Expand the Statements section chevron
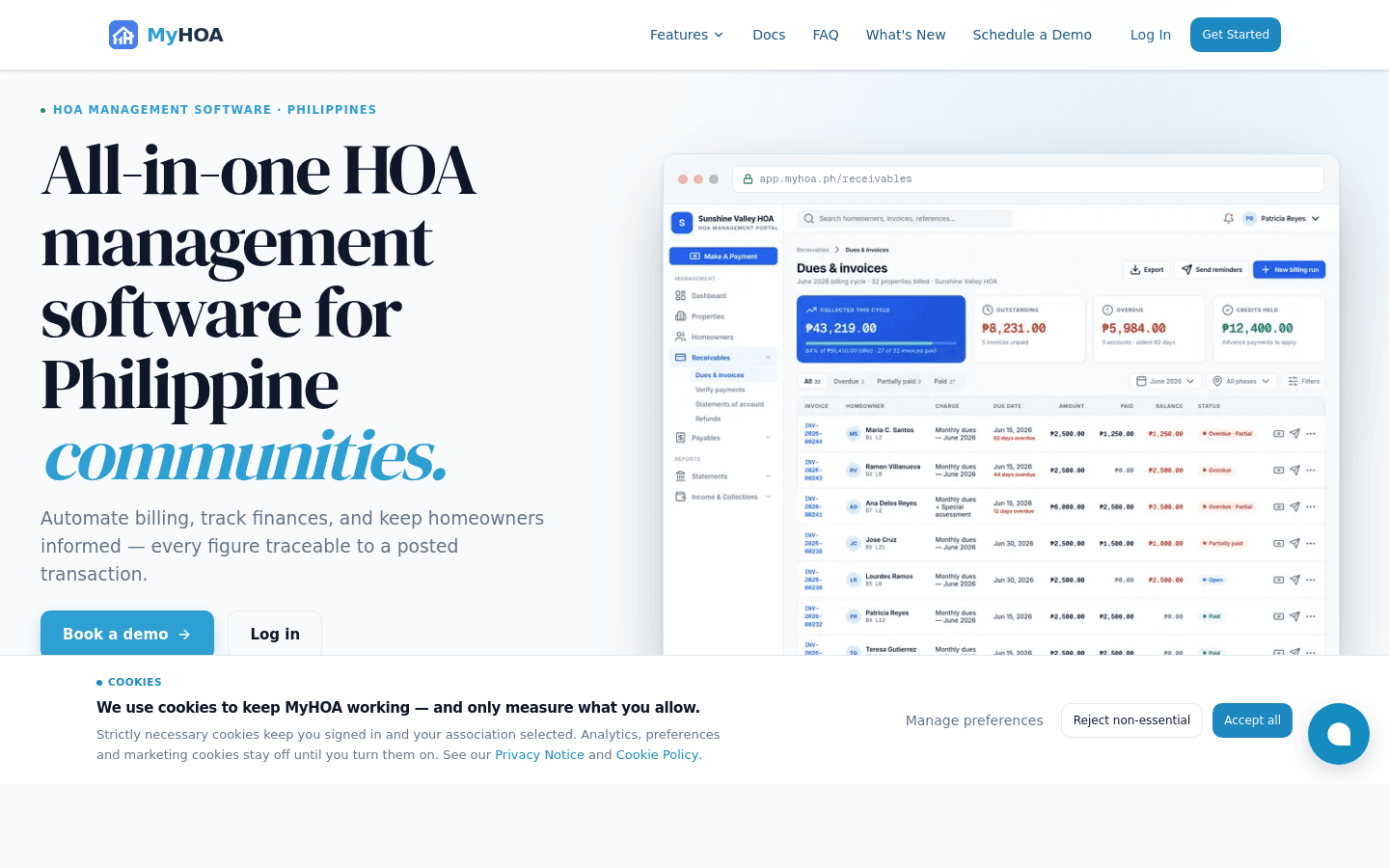This screenshot has height=868, width=1389. 769,476
